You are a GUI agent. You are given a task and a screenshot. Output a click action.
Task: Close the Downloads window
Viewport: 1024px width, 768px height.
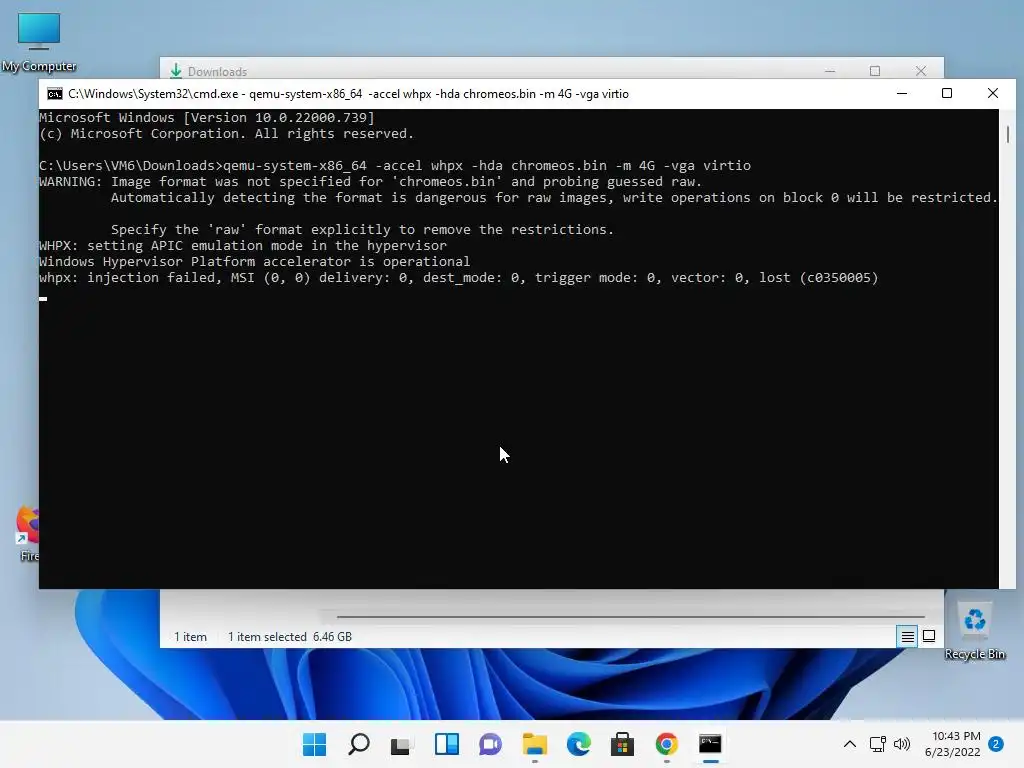click(x=921, y=71)
